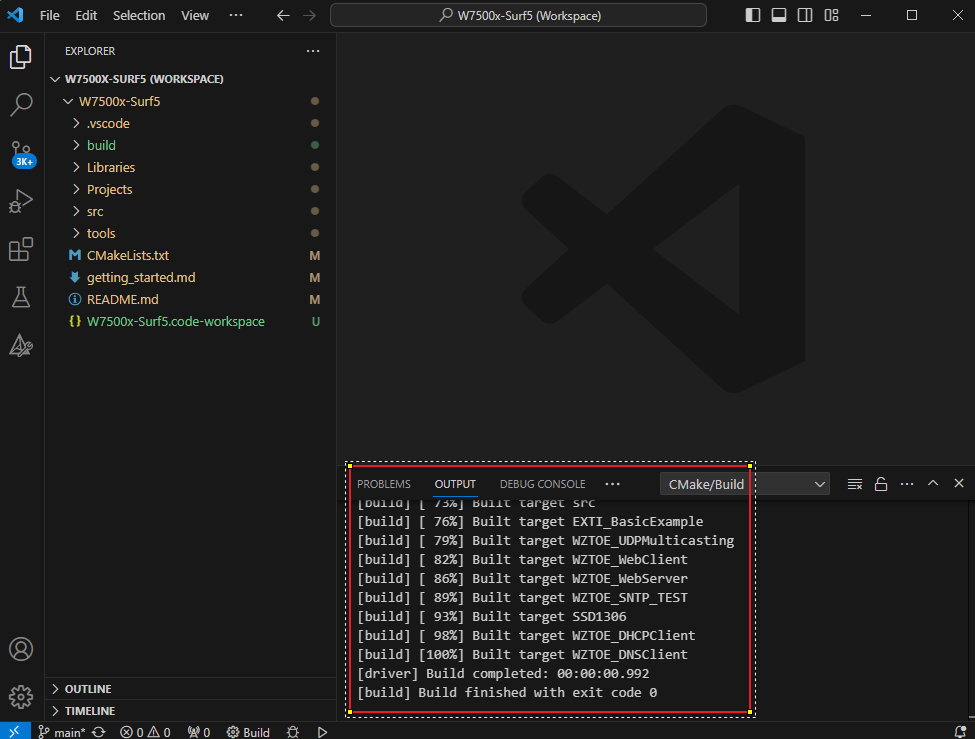
Task: Open the View menu
Action: pyautogui.click(x=195, y=16)
